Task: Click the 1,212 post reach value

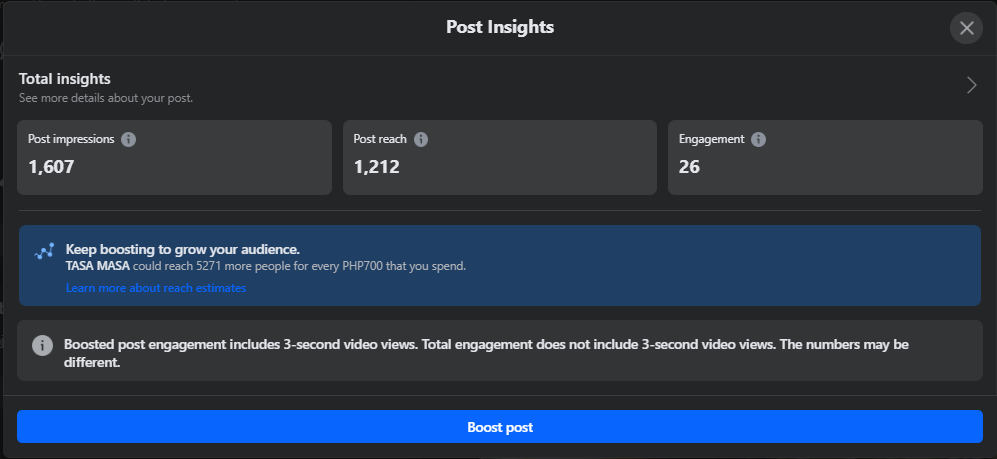Action: click(377, 167)
